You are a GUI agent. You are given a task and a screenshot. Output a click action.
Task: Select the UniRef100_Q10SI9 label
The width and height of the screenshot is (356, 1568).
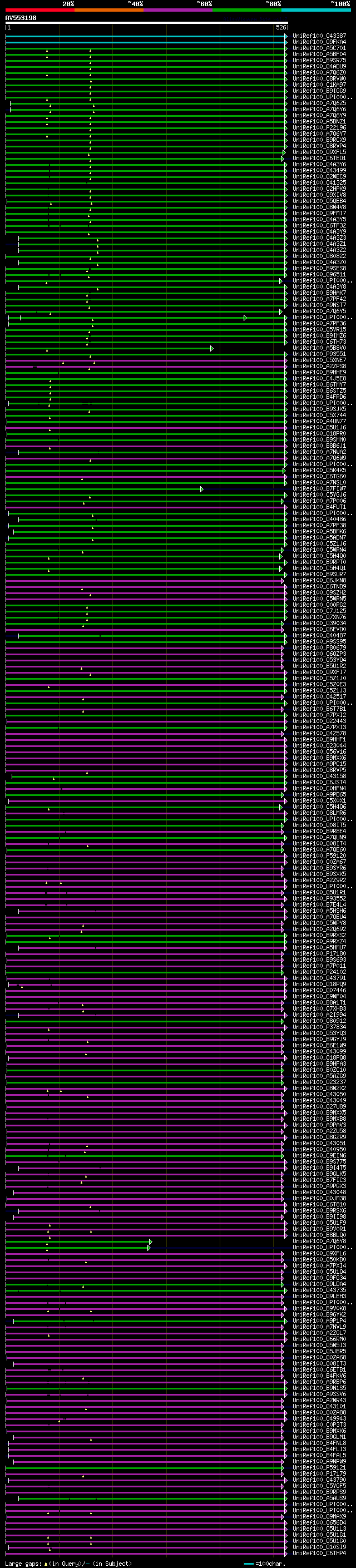(x=319, y=1547)
